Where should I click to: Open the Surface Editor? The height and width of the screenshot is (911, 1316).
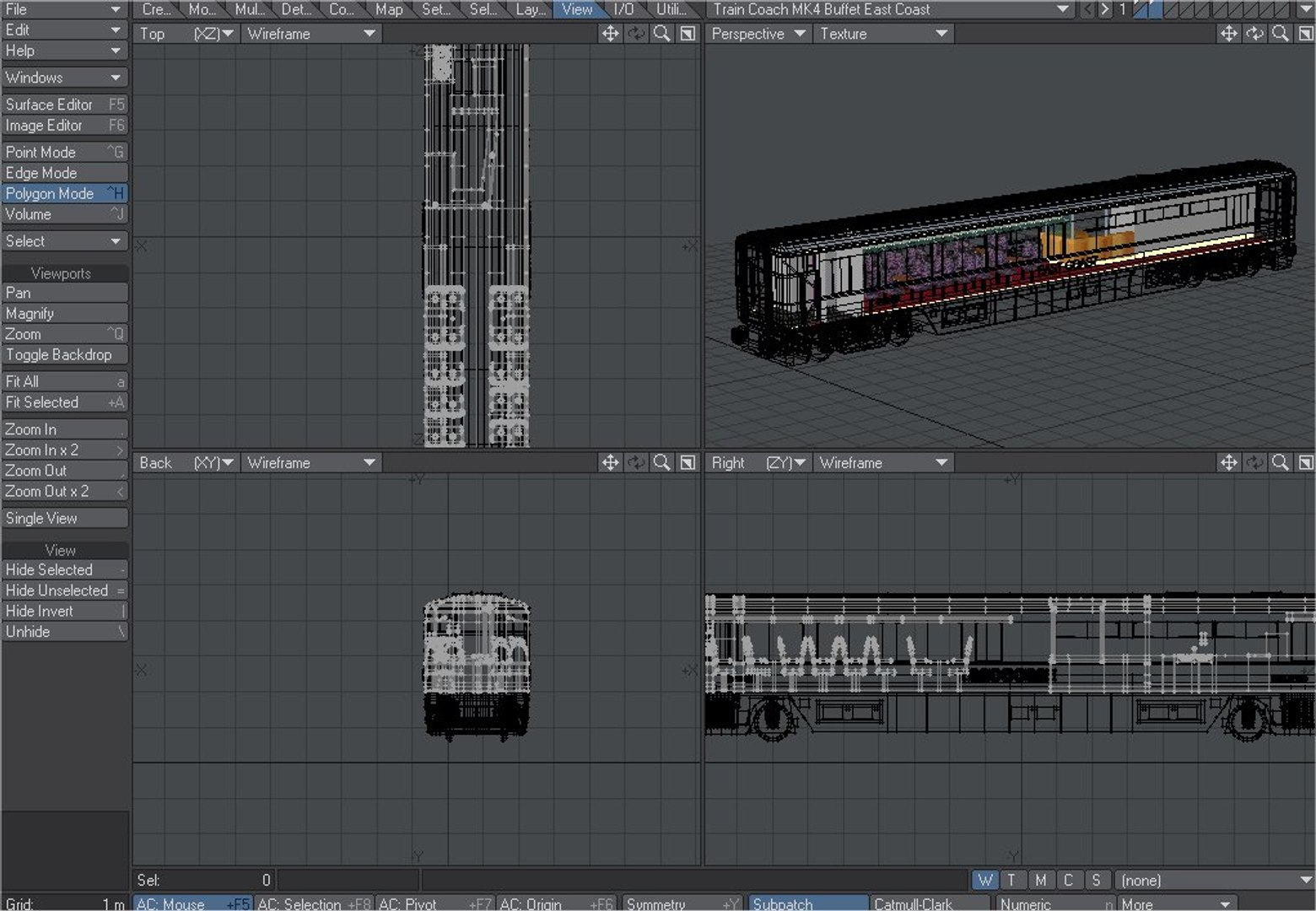click(x=64, y=105)
